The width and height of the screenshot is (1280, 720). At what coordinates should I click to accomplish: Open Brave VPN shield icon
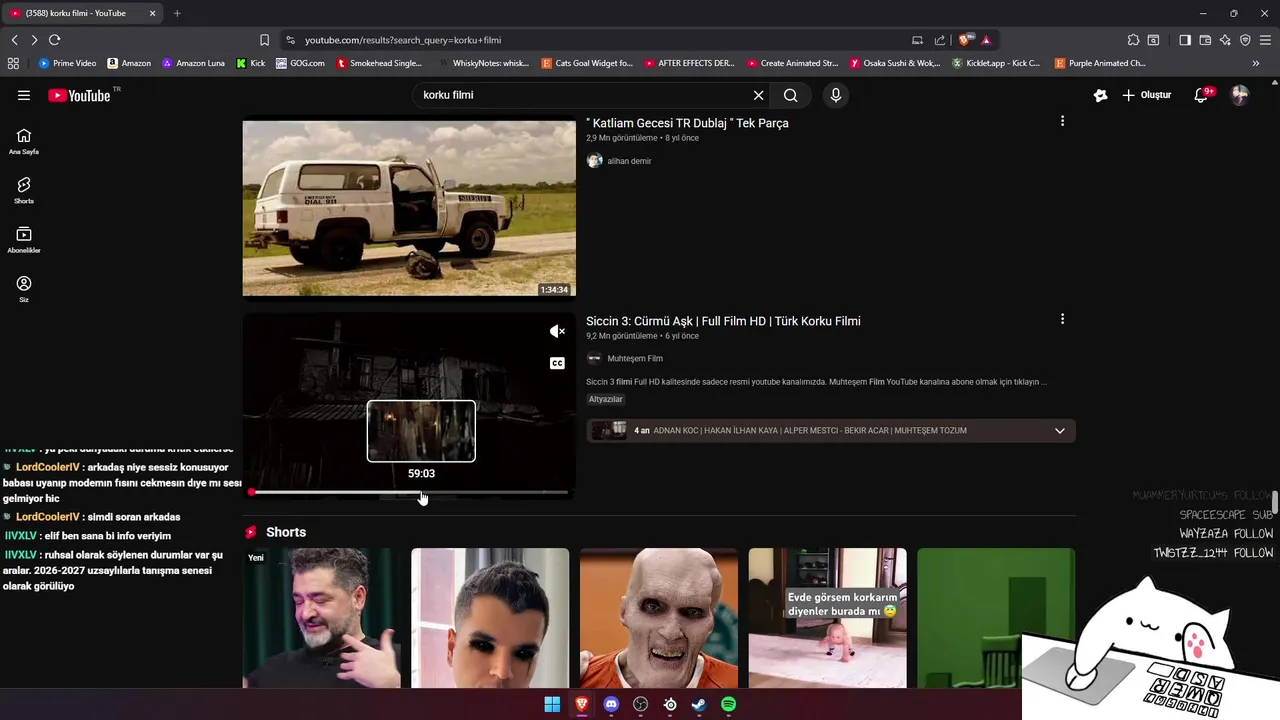tap(1245, 40)
